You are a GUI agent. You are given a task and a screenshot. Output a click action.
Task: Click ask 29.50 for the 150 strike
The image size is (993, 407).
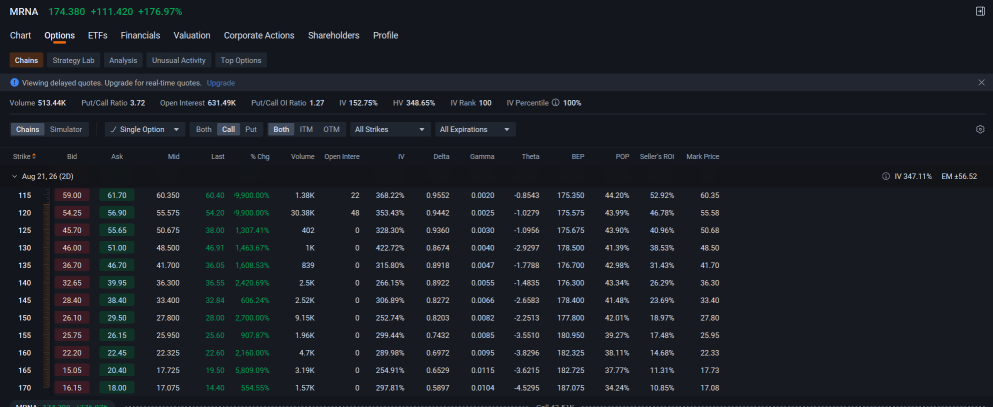point(117,318)
